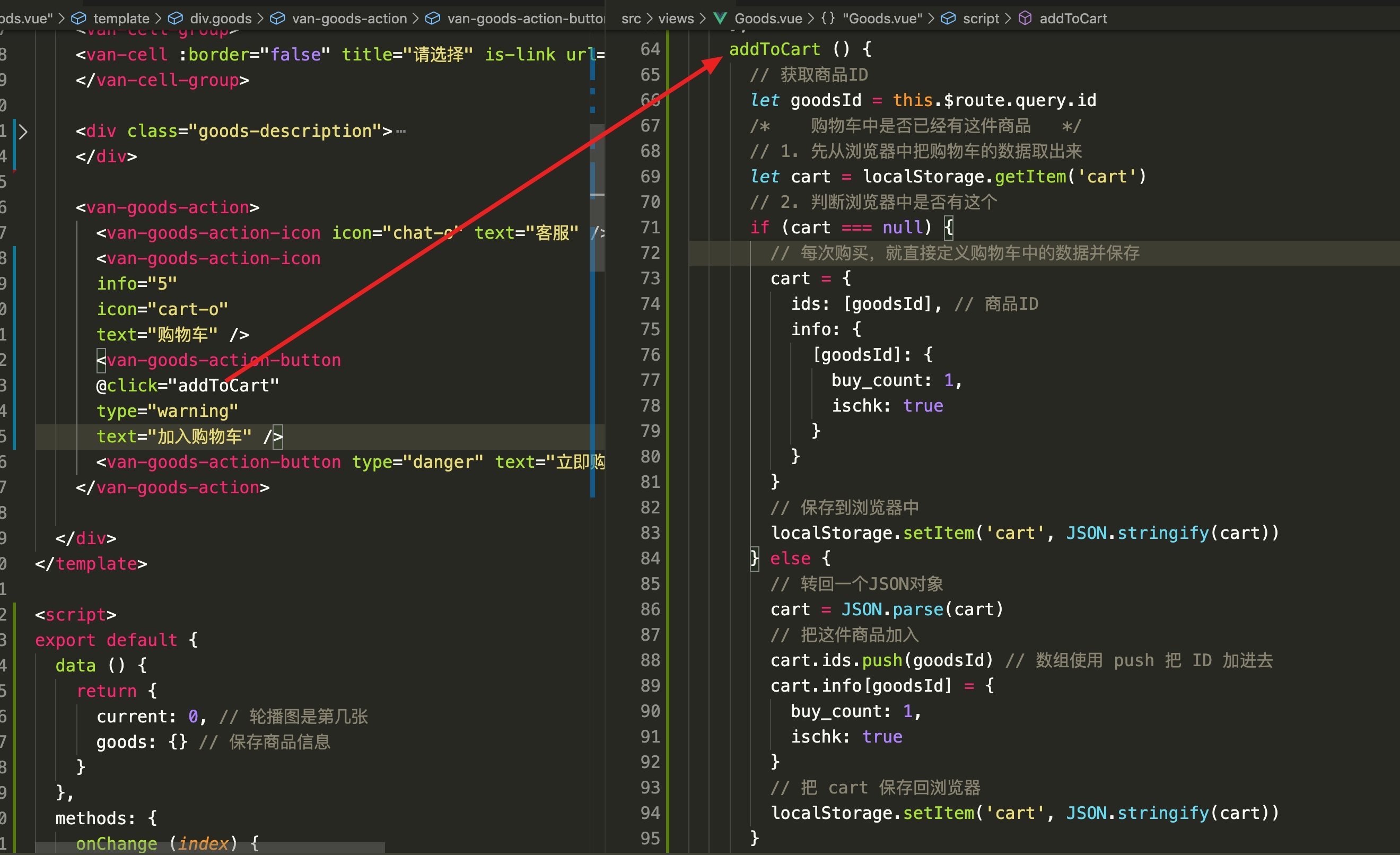The width and height of the screenshot is (1400, 855).
Task: Click line number 95 in right gutter
Action: pyautogui.click(x=650, y=839)
